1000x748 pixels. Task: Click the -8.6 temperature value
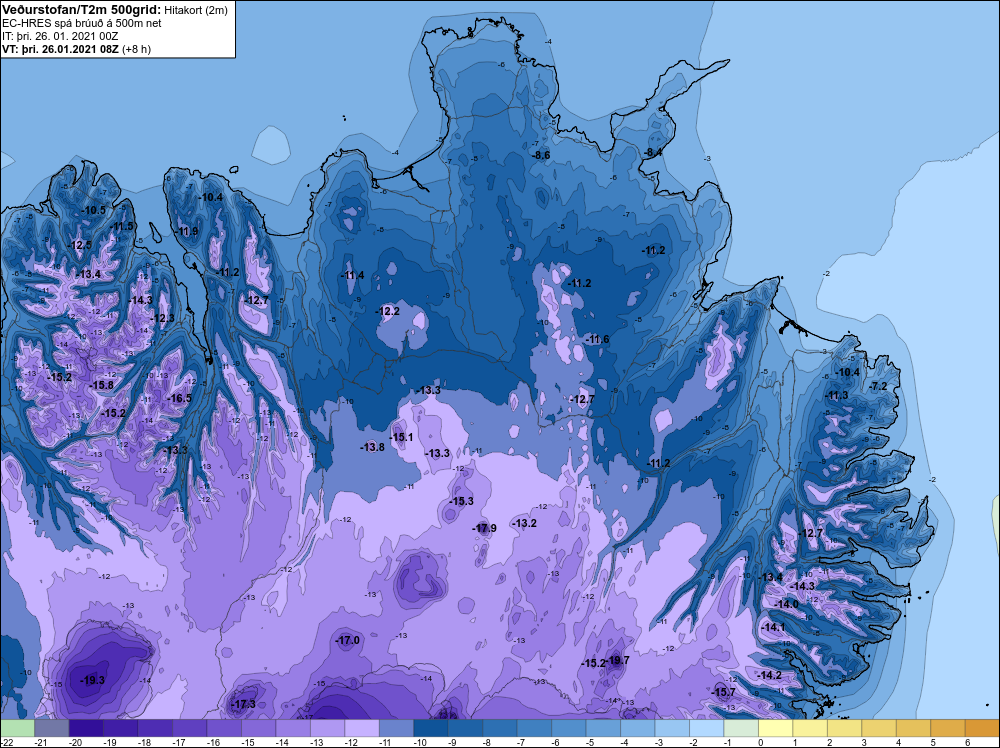click(x=541, y=155)
